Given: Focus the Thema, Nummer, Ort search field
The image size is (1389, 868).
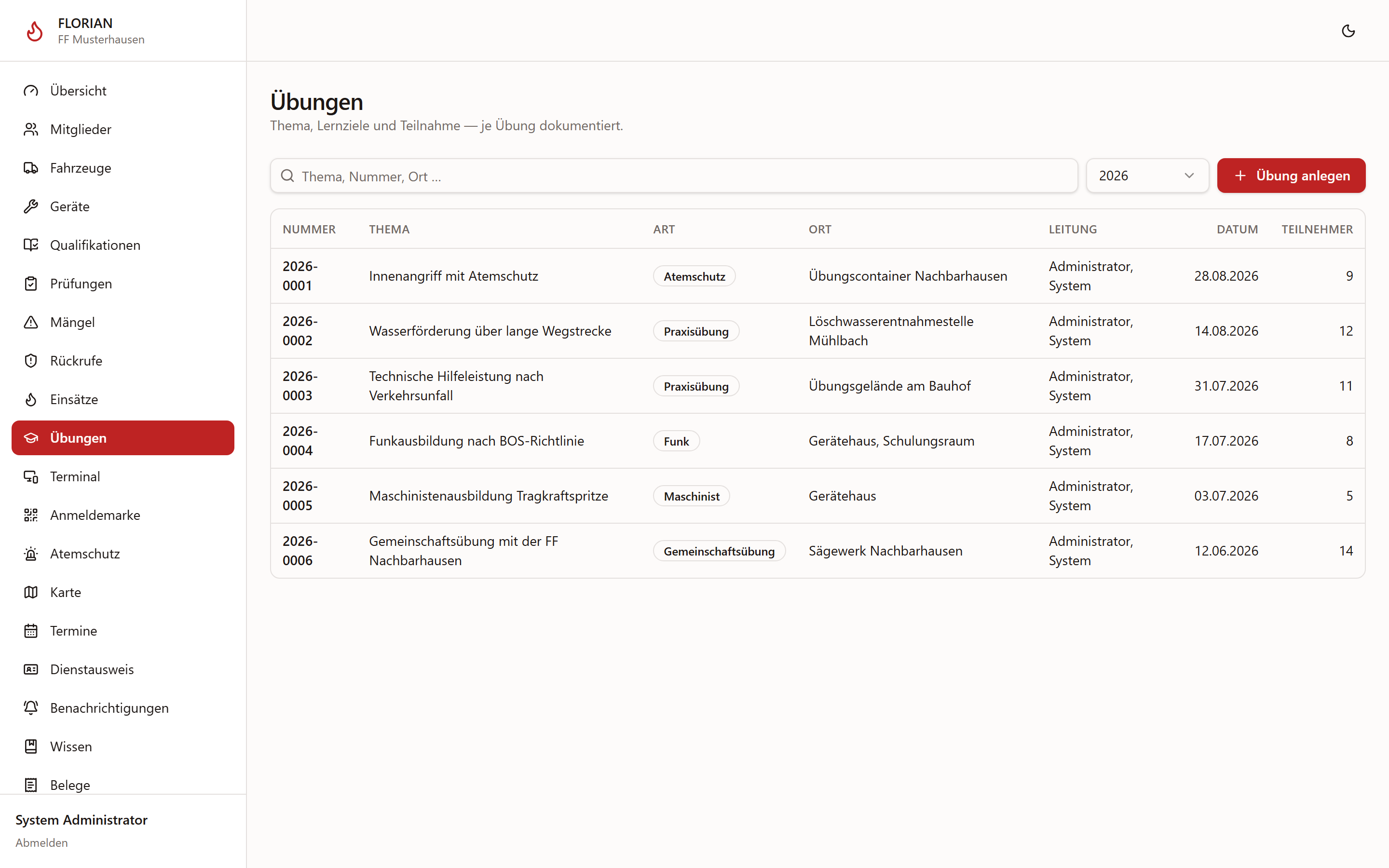Looking at the screenshot, I should [674, 176].
